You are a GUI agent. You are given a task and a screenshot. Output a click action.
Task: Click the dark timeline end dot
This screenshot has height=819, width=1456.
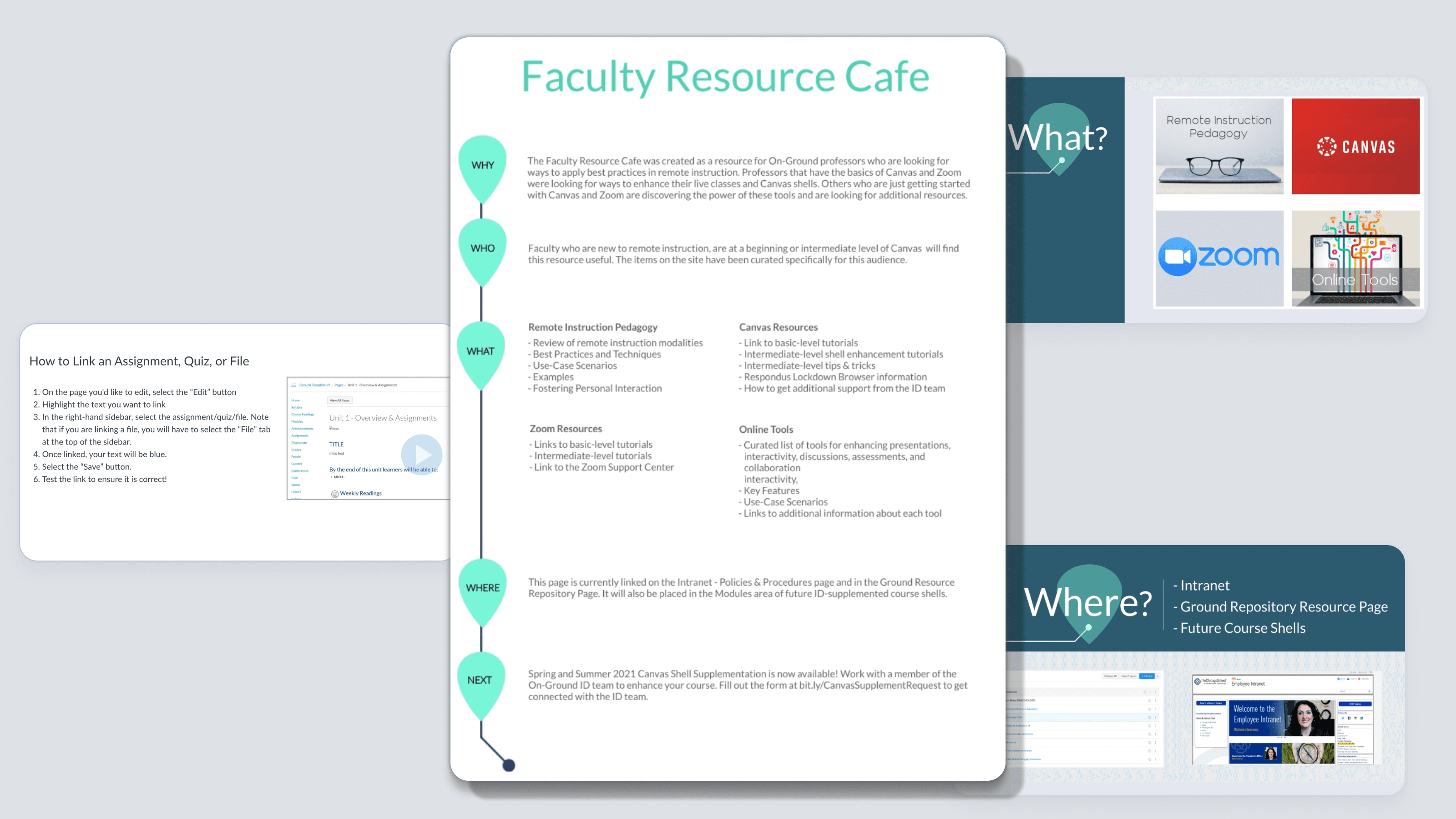click(x=509, y=765)
